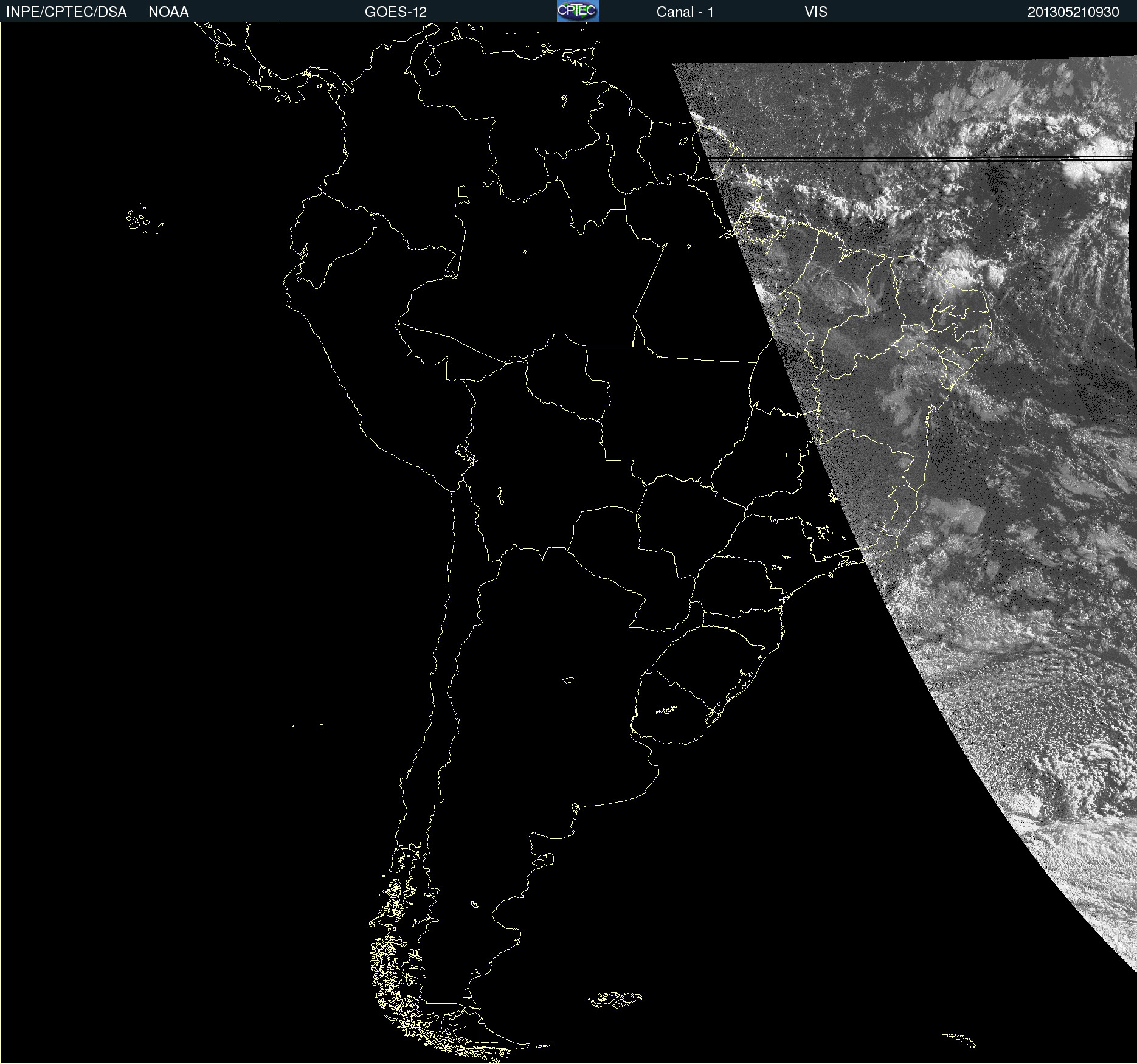Click the INPE/CPTEC/DSA header text

click(x=66, y=12)
